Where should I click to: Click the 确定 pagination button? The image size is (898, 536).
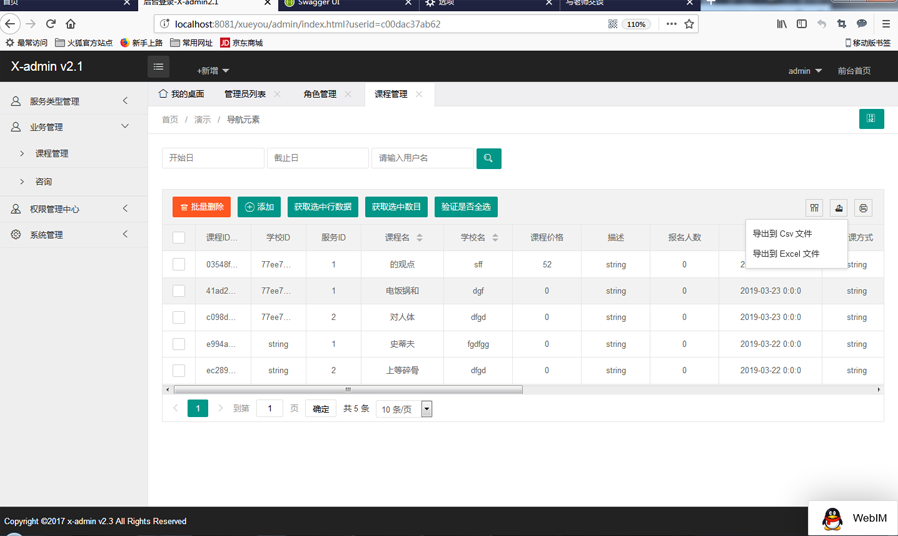tap(321, 409)
